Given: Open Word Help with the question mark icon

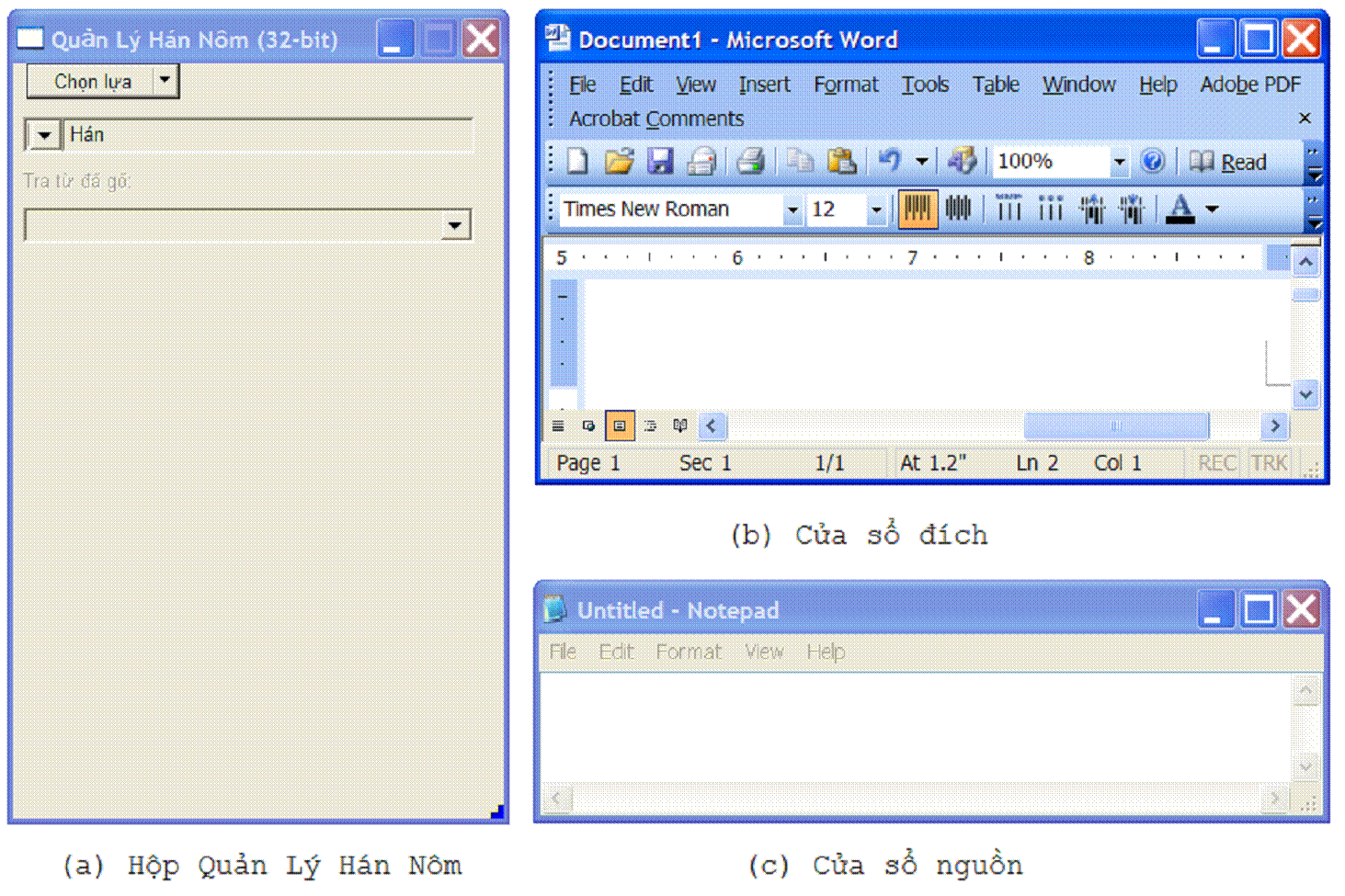Looking at the screenshot, I should [1152, 162].
